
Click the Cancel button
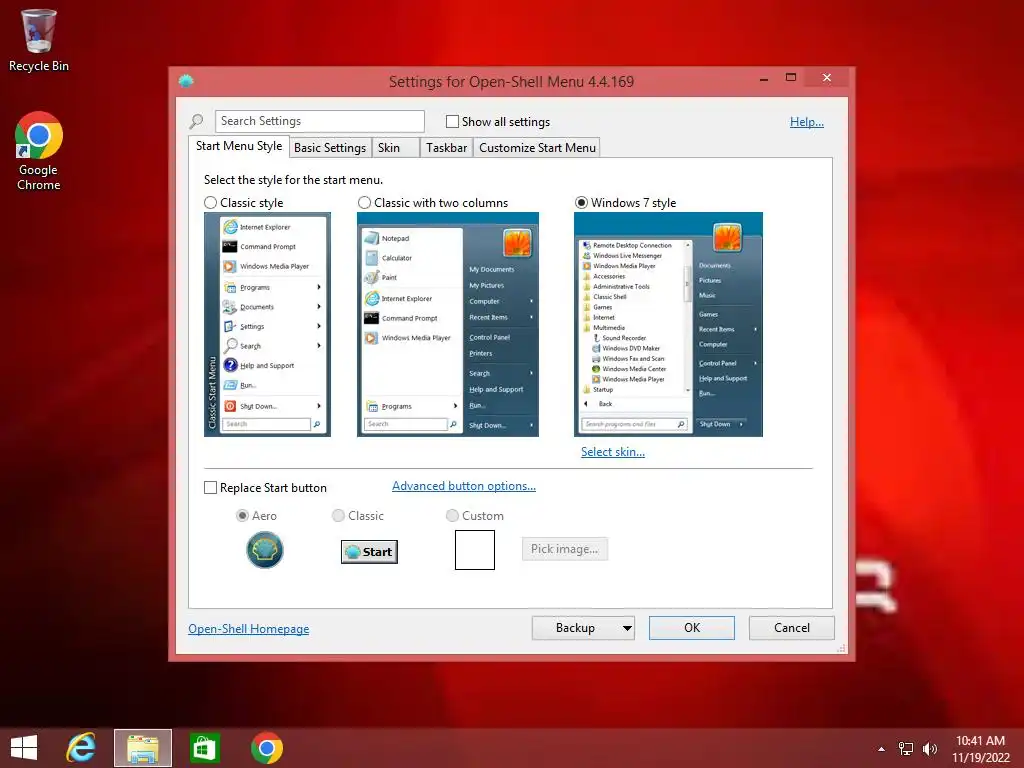coord(792,628)
